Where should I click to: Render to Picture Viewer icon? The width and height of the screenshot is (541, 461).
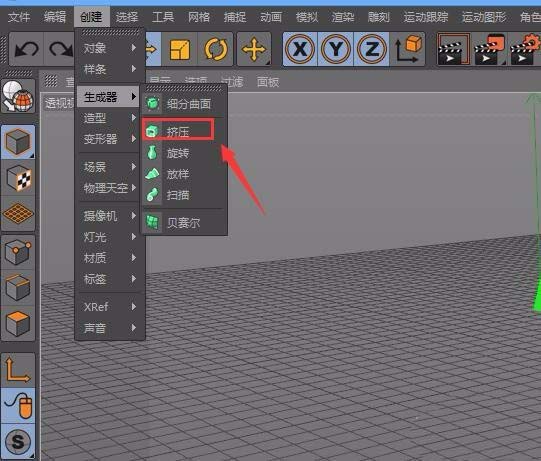click(x=489, y=49)
